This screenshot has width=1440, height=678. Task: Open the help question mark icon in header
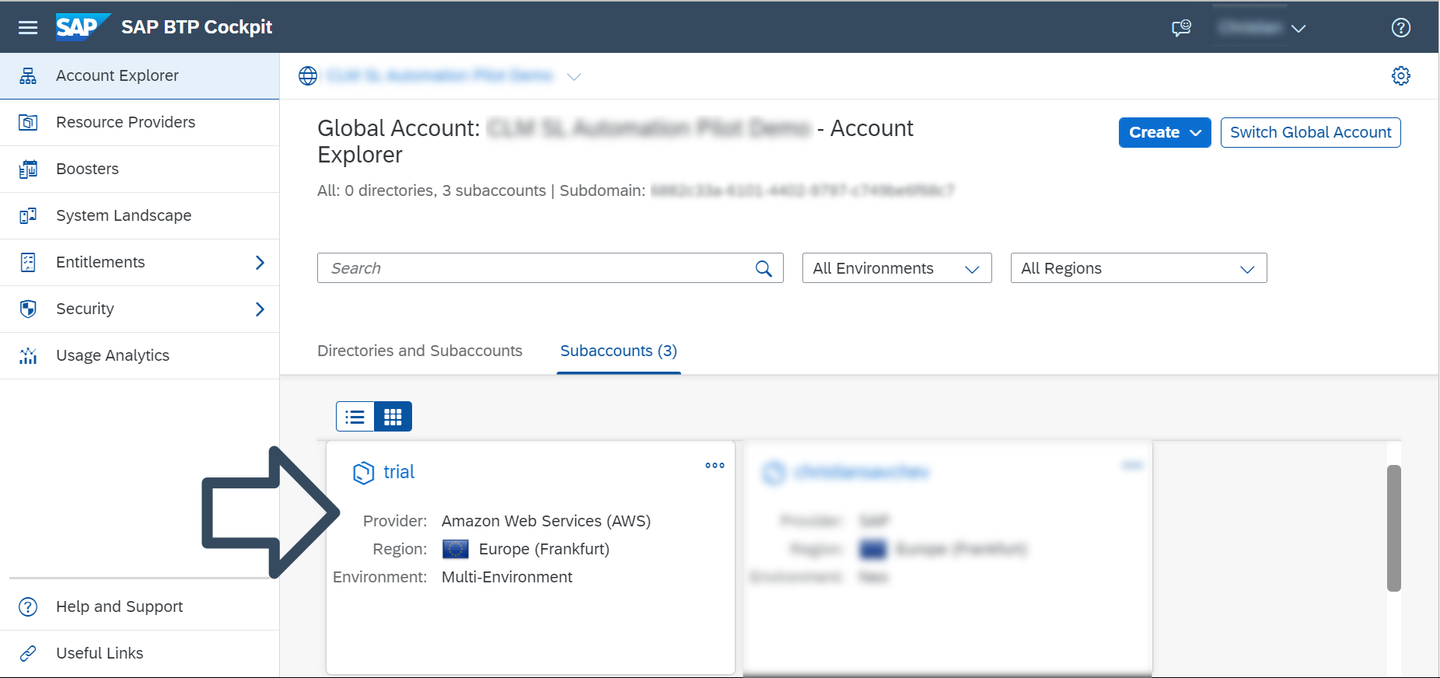tap(1401, 28)
